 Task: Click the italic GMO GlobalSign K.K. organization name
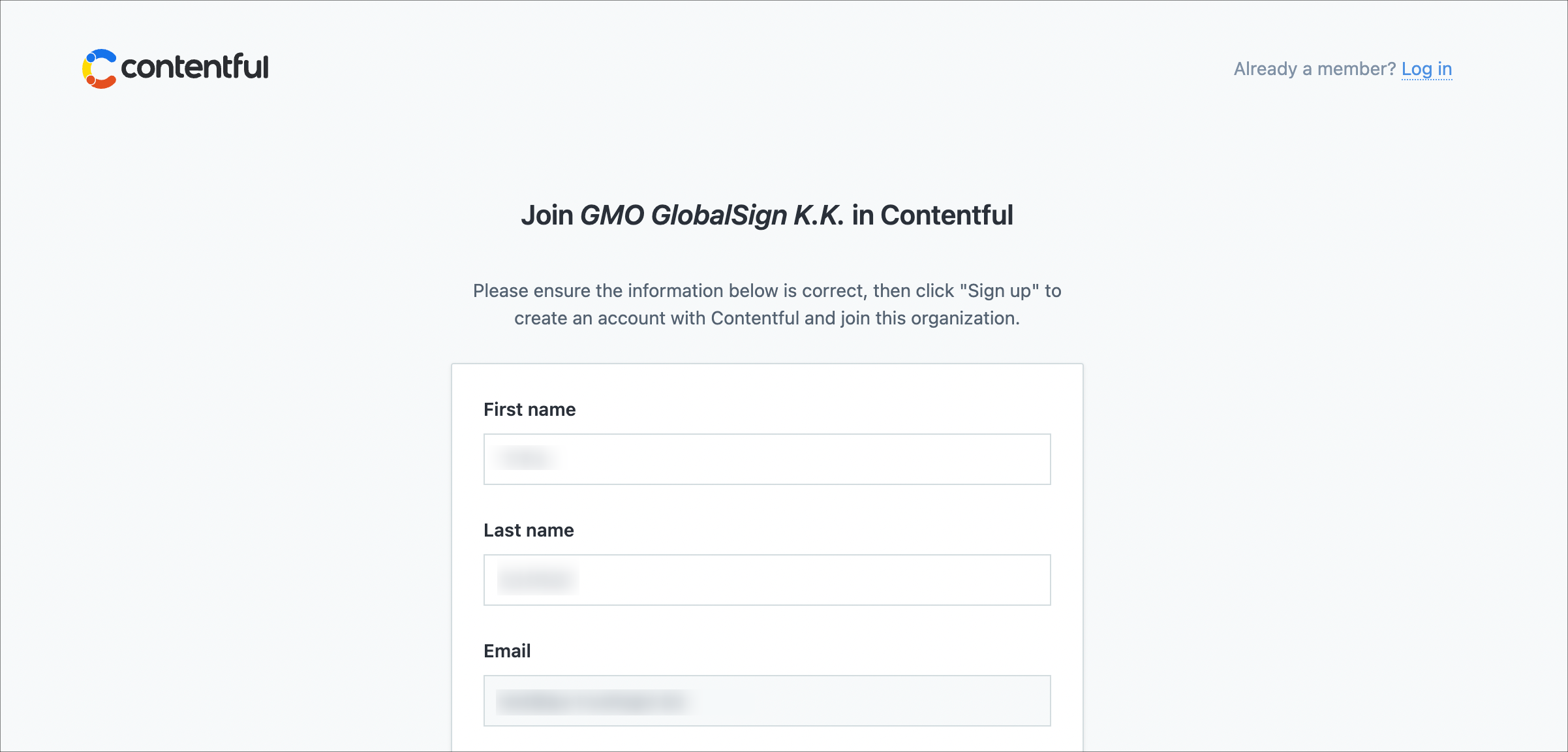pos(711,215)
